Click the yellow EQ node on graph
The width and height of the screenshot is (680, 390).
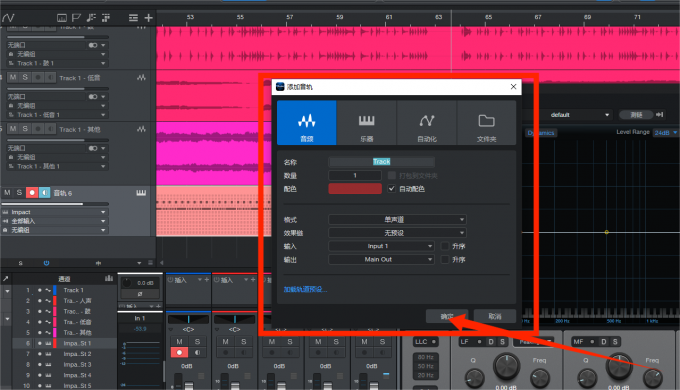[607, 232]
